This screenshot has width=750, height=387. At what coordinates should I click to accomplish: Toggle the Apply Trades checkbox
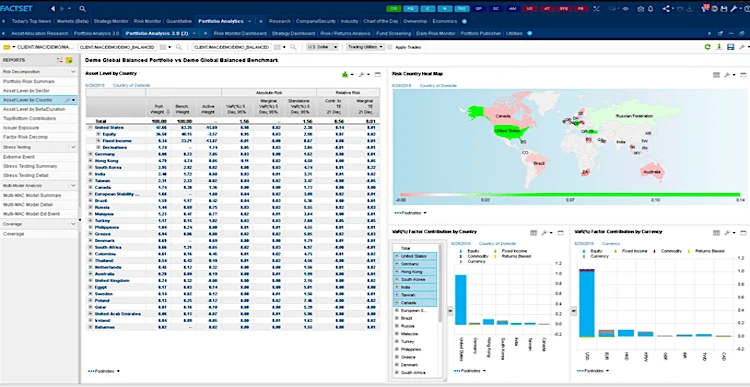[x=390, y=47]
